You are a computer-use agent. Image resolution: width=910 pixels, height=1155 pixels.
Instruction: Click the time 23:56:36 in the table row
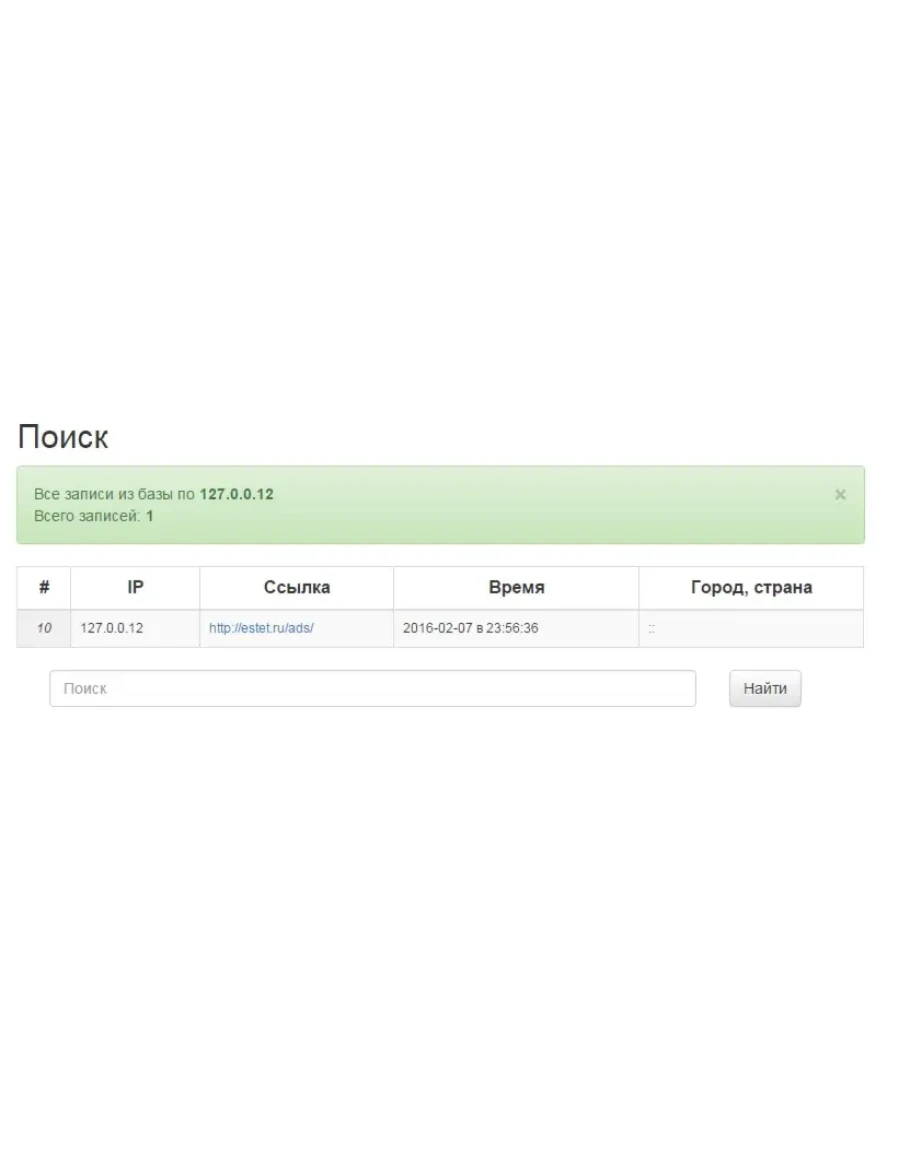pos(514,629)
